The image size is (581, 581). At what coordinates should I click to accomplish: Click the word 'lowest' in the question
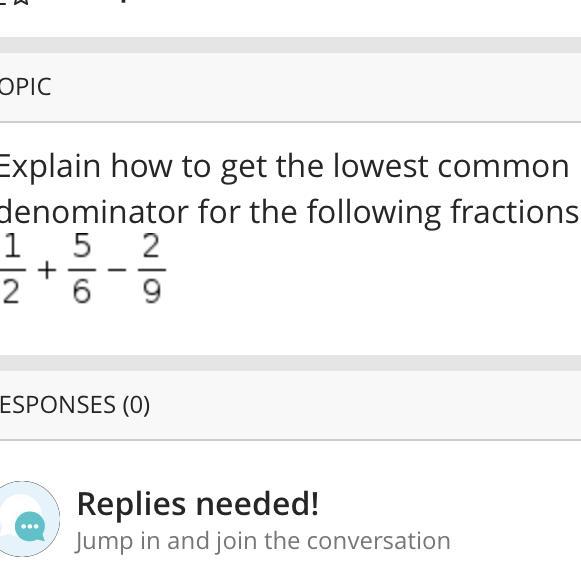coord(381,166)
